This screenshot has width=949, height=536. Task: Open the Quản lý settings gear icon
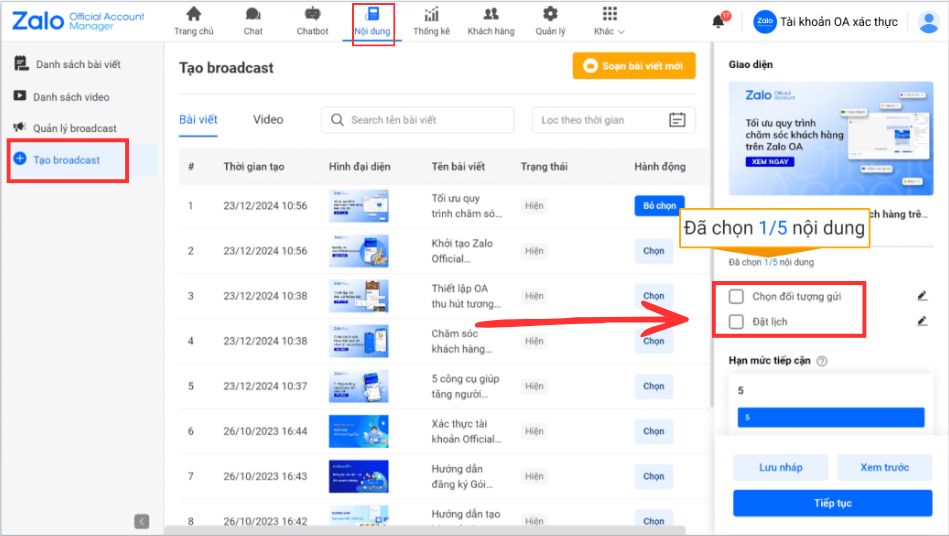[x=550, y=15]
